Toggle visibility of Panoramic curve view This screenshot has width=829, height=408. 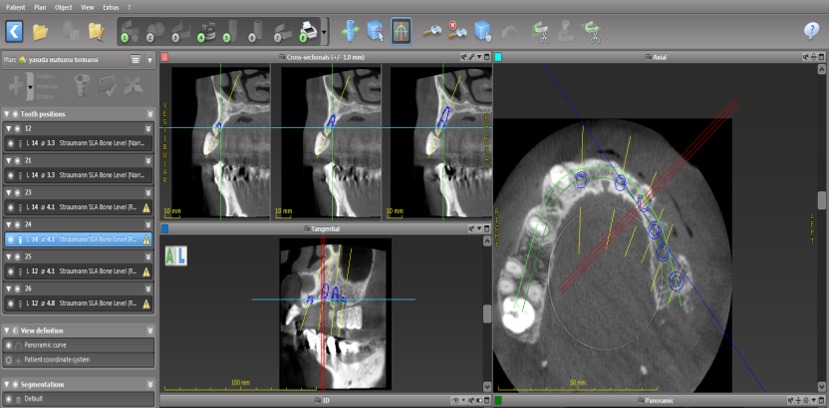(x=10, y=345)
